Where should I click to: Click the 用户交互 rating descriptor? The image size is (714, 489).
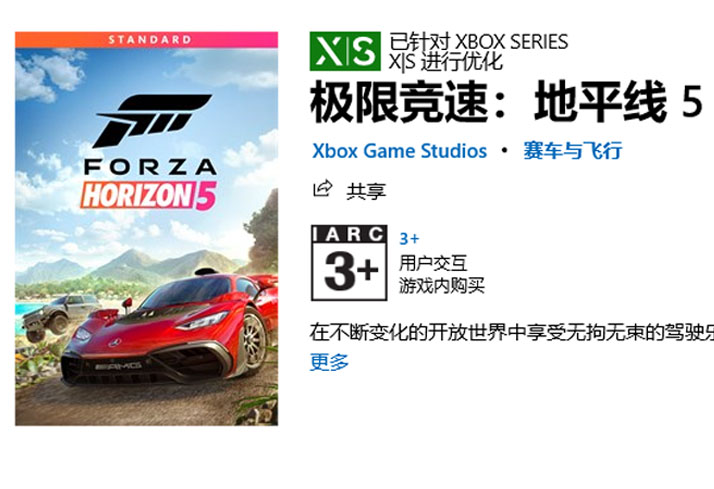click(x=433, y=263)
